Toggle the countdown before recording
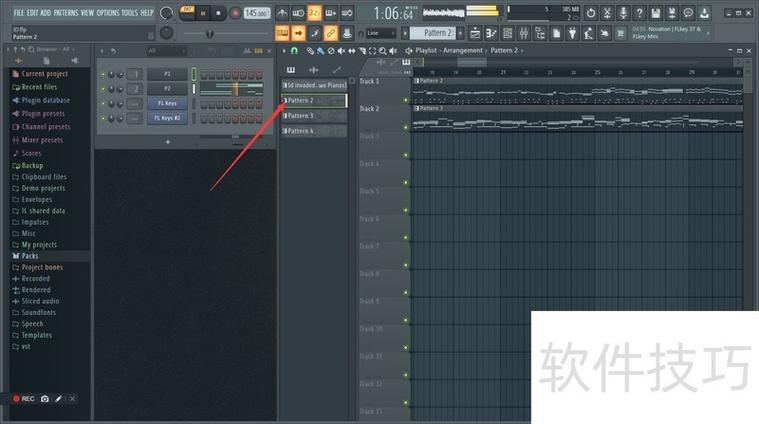Viewport: 759px width, 424px height. click(315, 13)
